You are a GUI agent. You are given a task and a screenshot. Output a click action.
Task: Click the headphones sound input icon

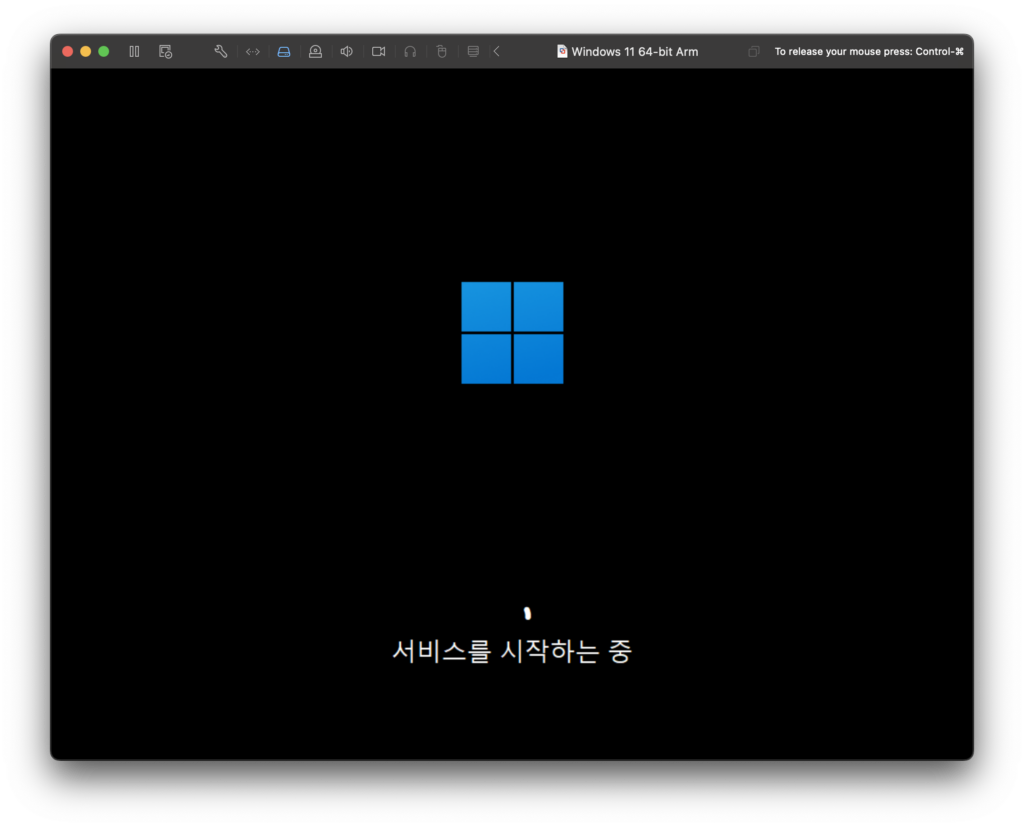click(x=409, y=51)
